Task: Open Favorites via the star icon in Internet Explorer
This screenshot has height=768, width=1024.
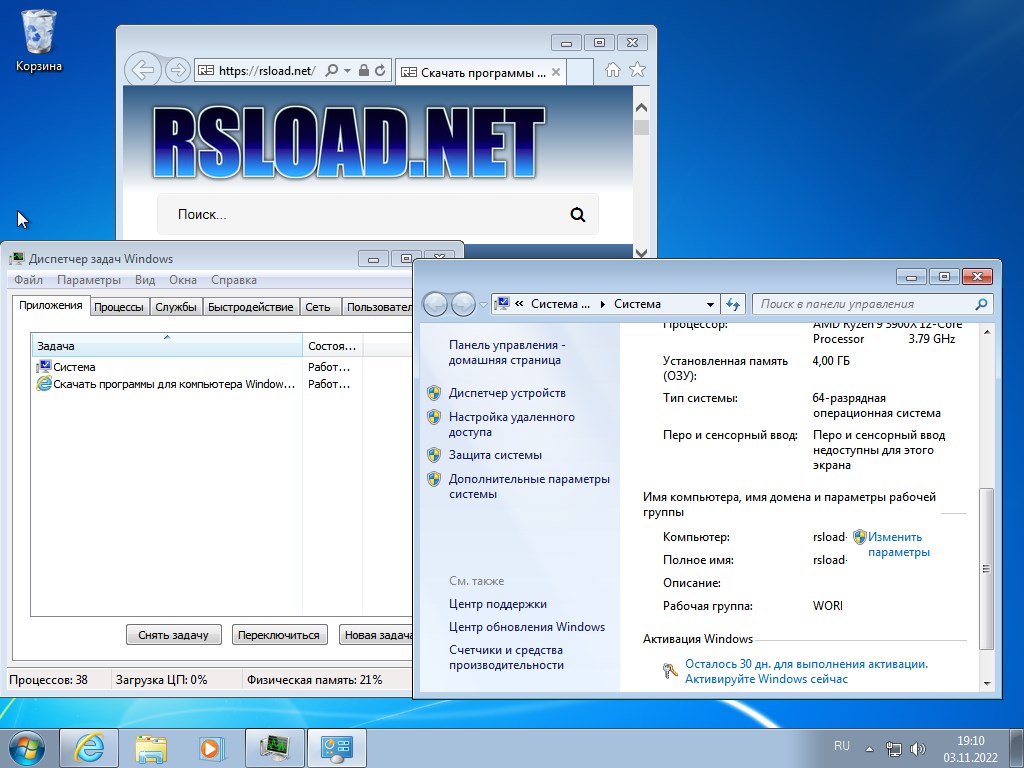Action: coord(635,71)
